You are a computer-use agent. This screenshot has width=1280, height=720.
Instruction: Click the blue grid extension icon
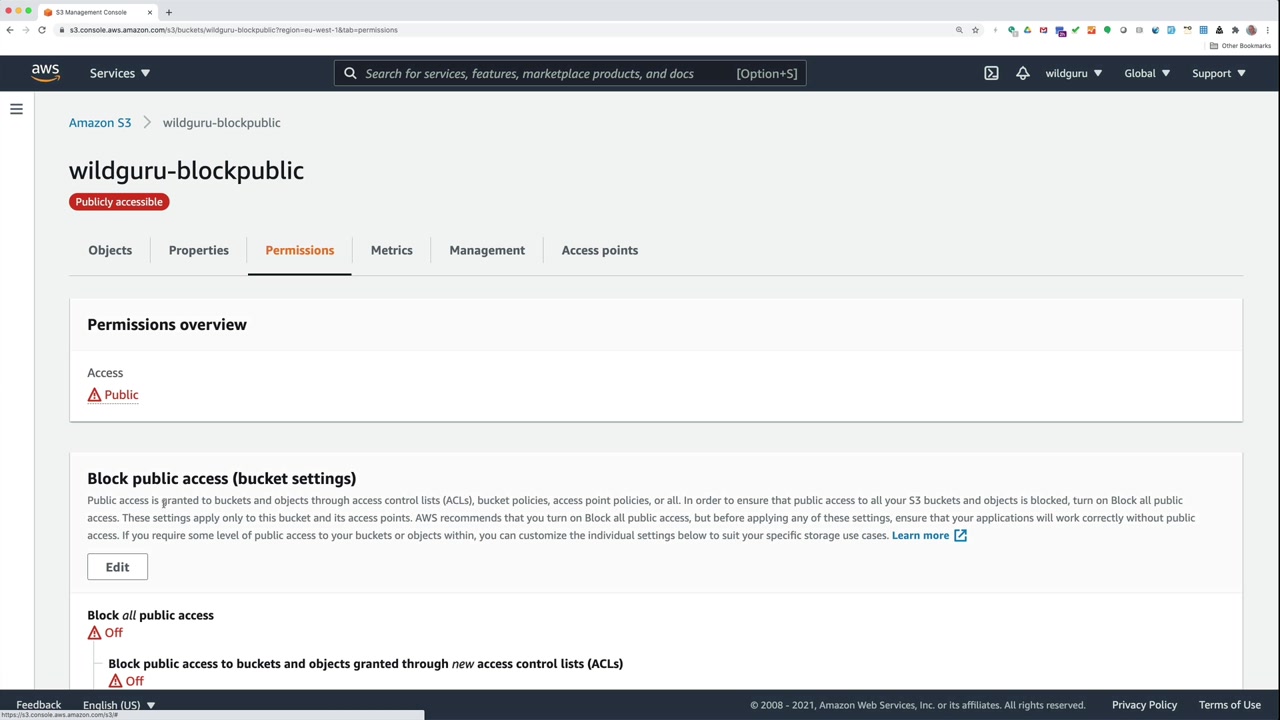point(1203,30)
